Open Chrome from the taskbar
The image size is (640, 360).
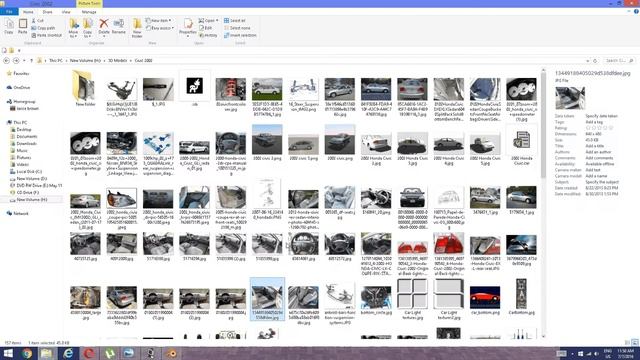pyautogui.click(x=27, y=353)
